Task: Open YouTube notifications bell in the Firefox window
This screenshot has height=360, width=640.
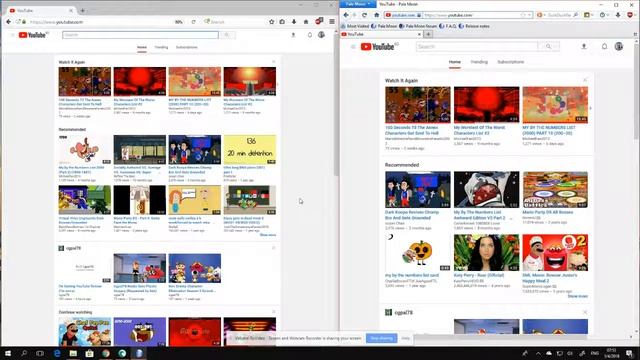Action: click(310, 35)
